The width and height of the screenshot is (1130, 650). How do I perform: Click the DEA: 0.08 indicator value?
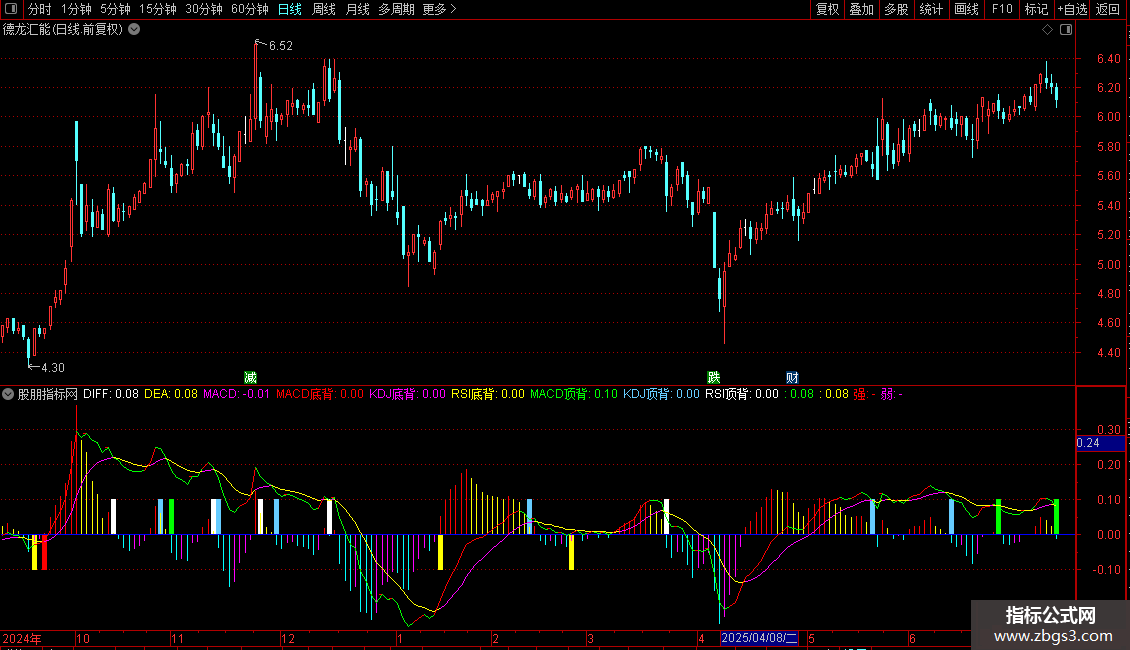(171, 394)
